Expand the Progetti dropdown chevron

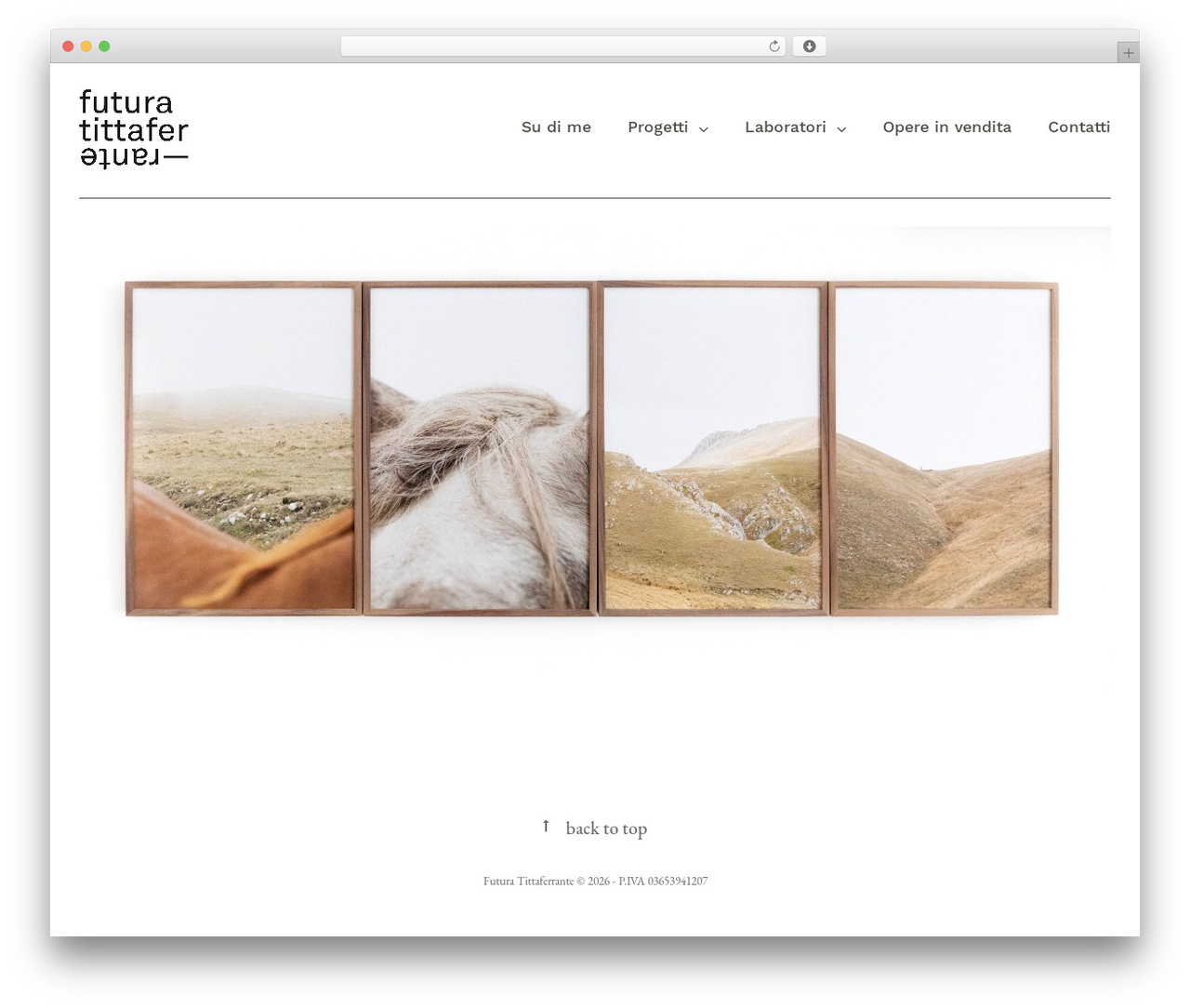[x=704, y=129]
